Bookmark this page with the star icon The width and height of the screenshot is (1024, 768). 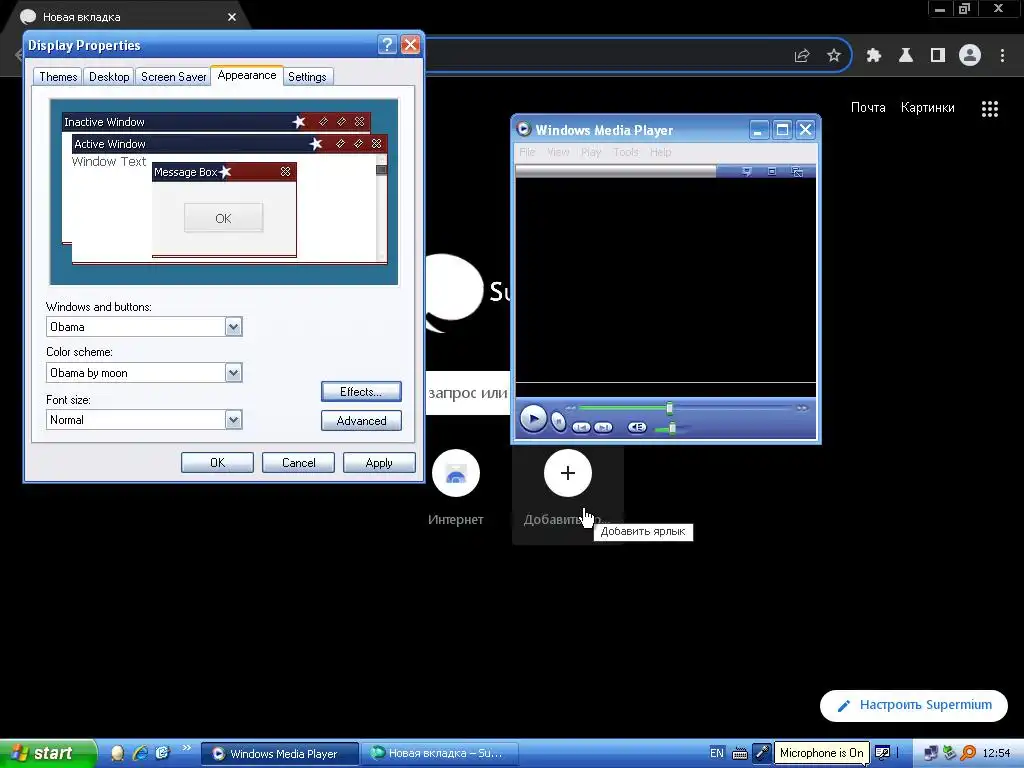pos(833,56)
